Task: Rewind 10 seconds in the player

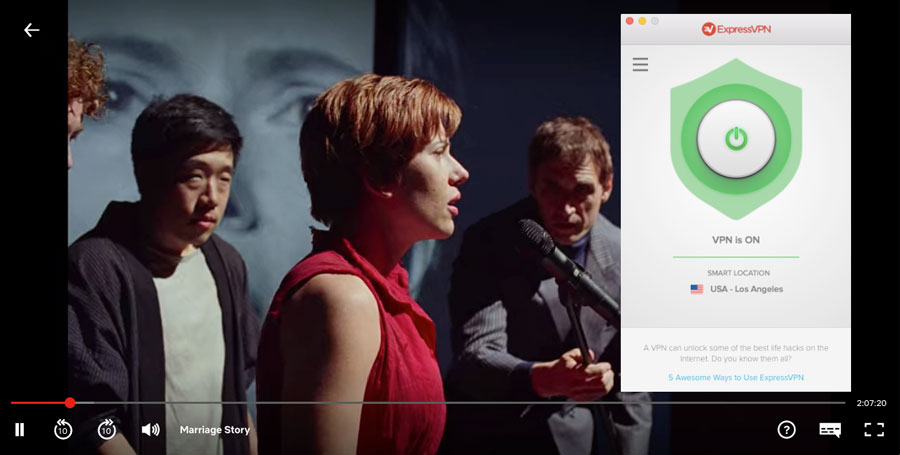Action: [x=63, y=429]
